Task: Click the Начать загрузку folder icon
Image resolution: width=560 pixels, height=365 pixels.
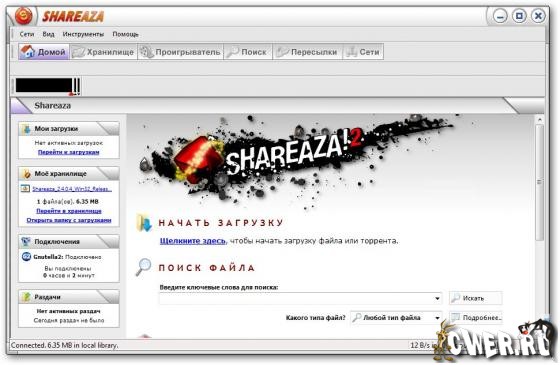Action: point(144,222)
